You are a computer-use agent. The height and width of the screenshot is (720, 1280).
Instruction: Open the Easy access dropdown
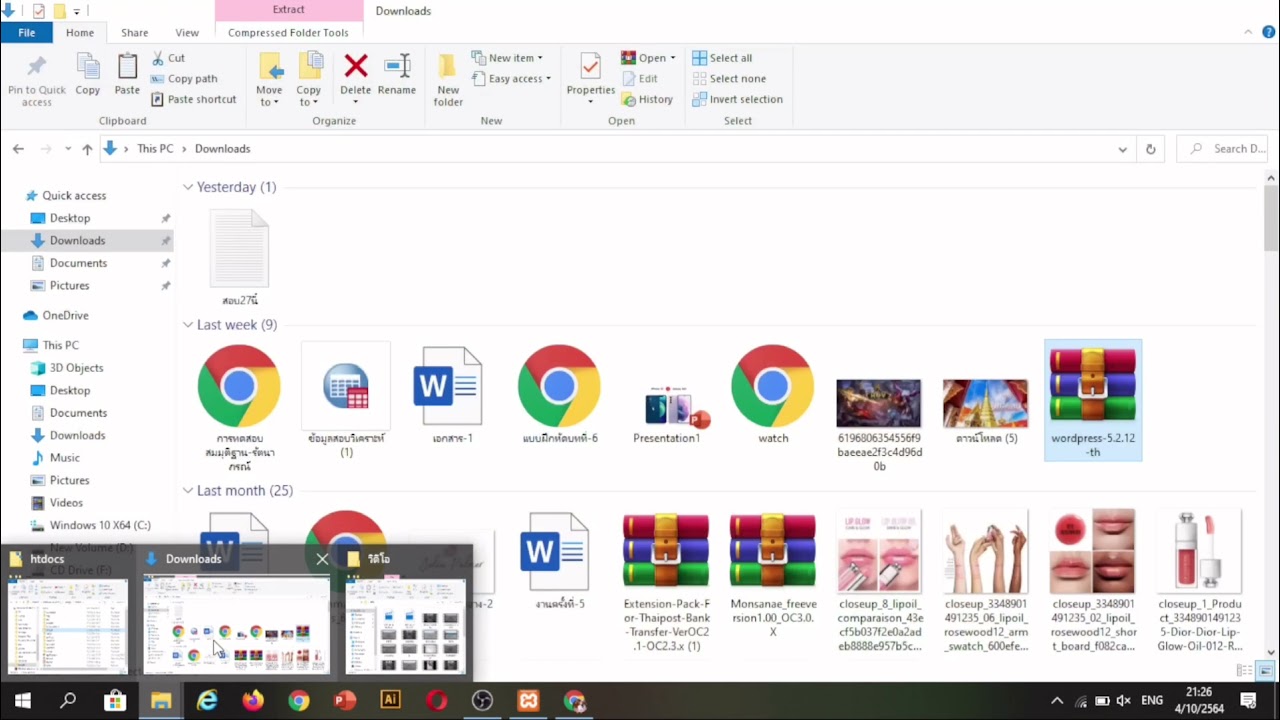(x=510, y=79)
